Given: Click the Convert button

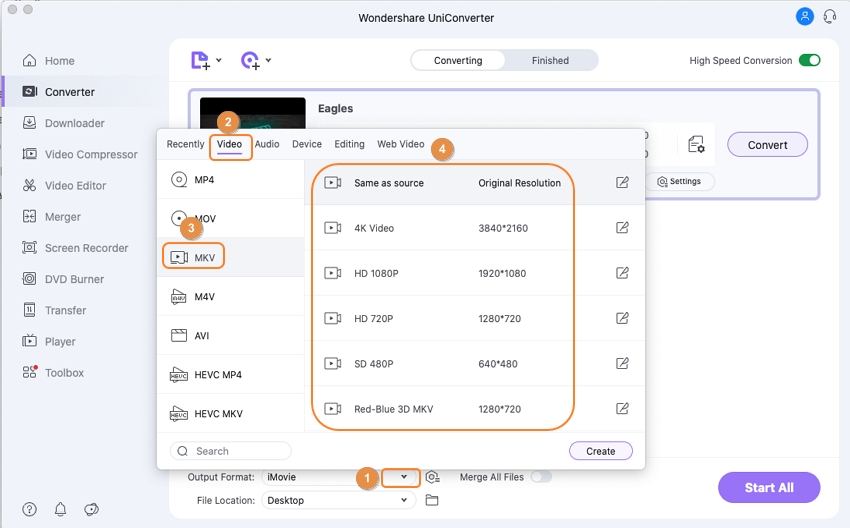Looking at the screenshot, I should (767, 145).
